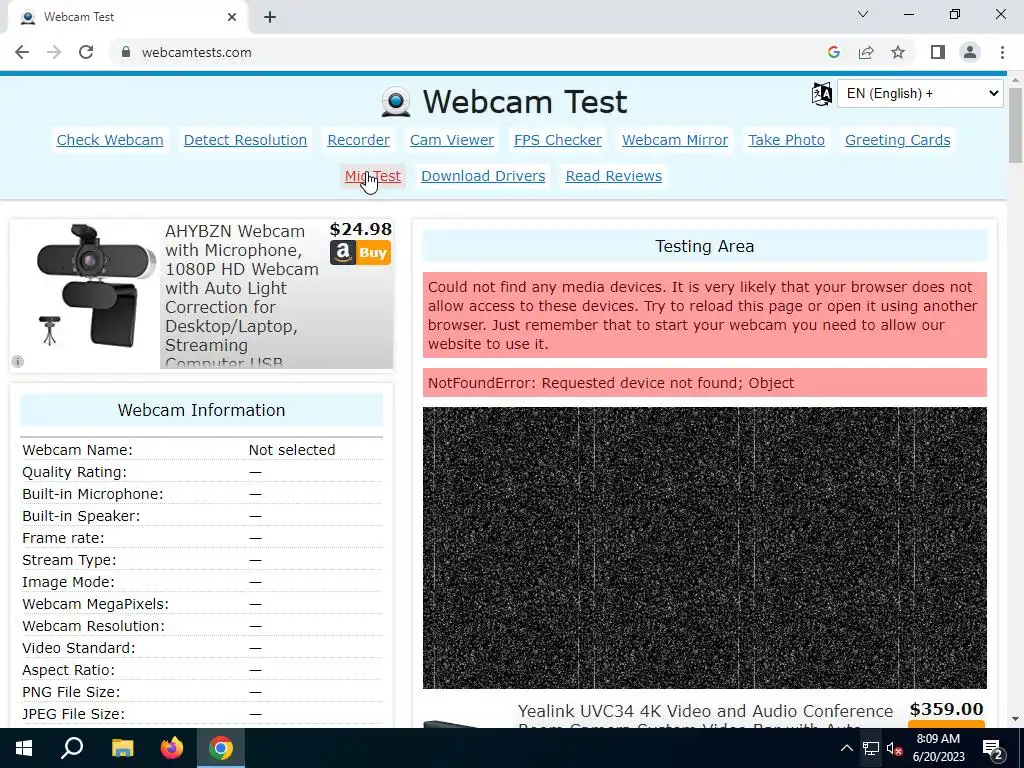Image resolution: width=1024 pixels, height=768 pixels.
Task: Click the Frame rate label
Action: pos(63,538)
